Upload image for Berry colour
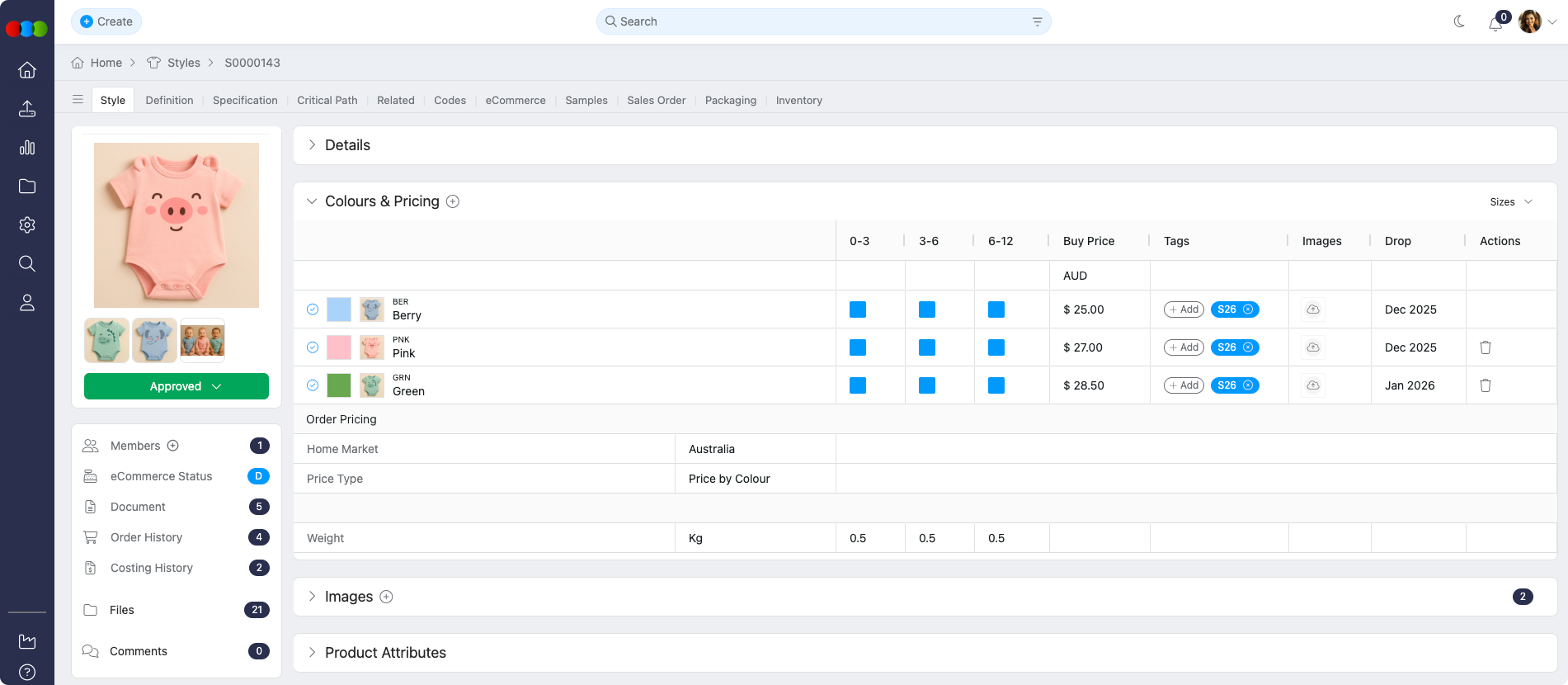 [1312, 309]
